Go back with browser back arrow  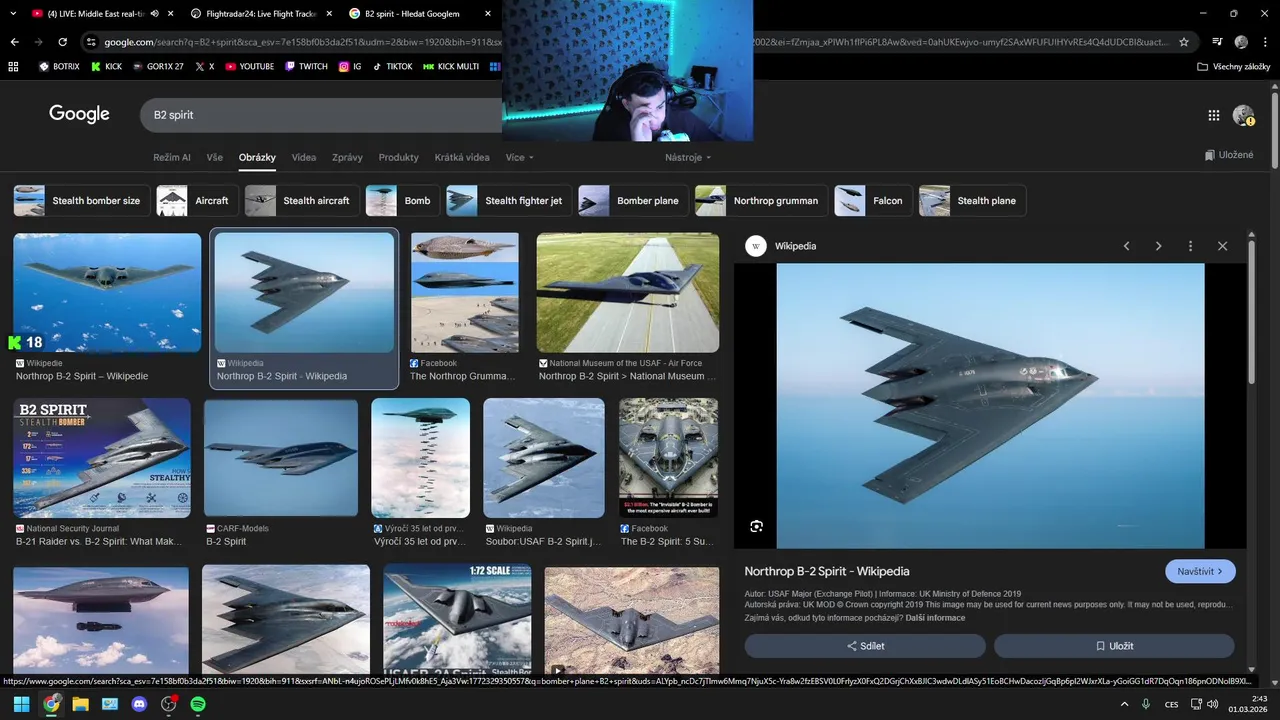[14, 42]
